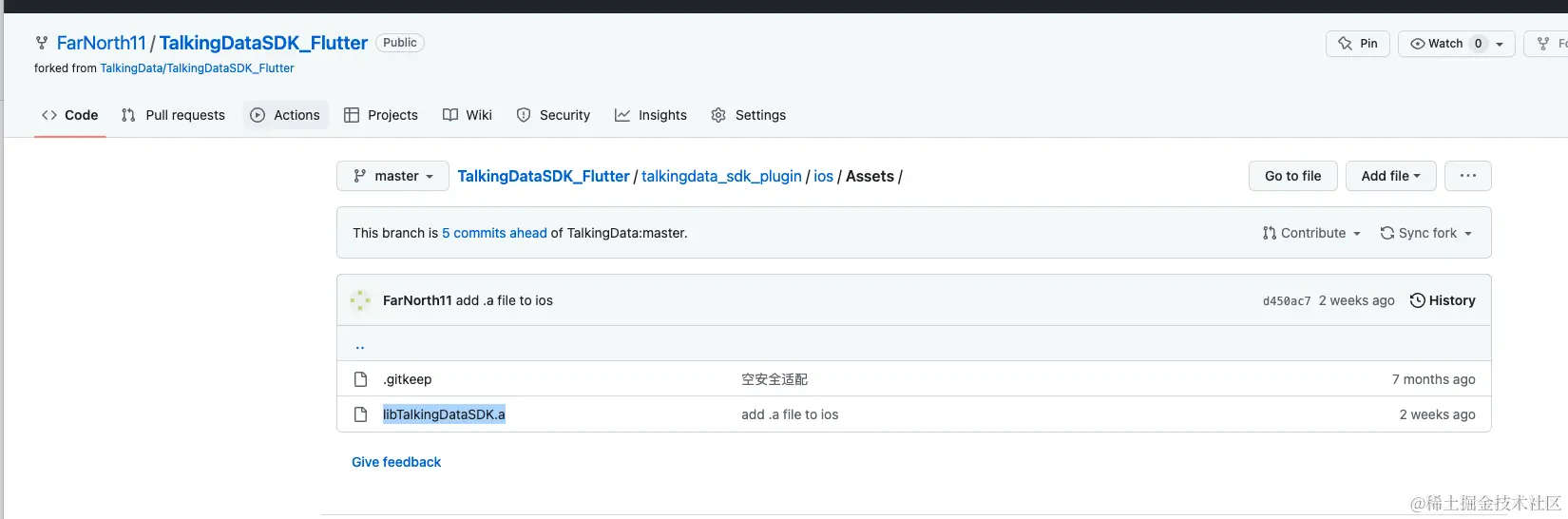Open the master branch selector
Viewport: 1568px width, 519px height.
(392, 176)
